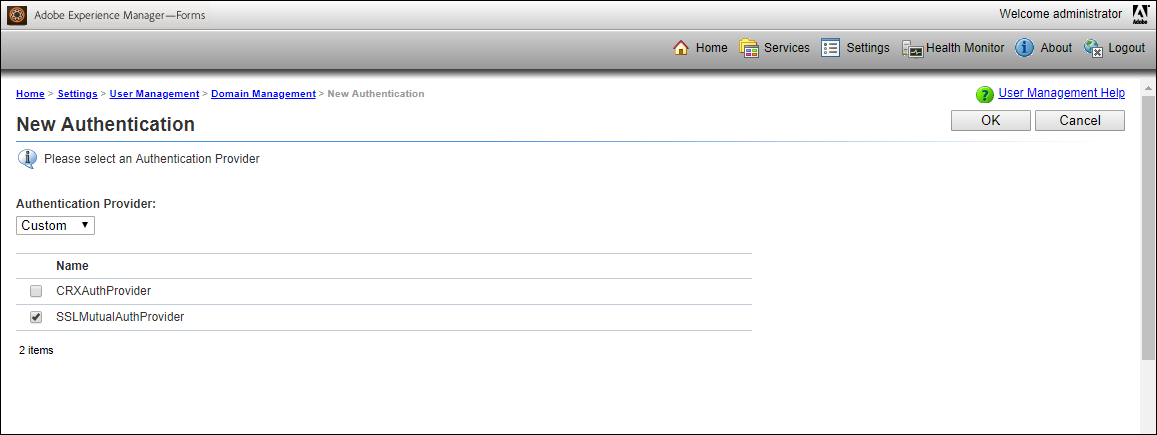
Task: Check the CRXAuthProvider checkbox
Action: pos(35,291)
